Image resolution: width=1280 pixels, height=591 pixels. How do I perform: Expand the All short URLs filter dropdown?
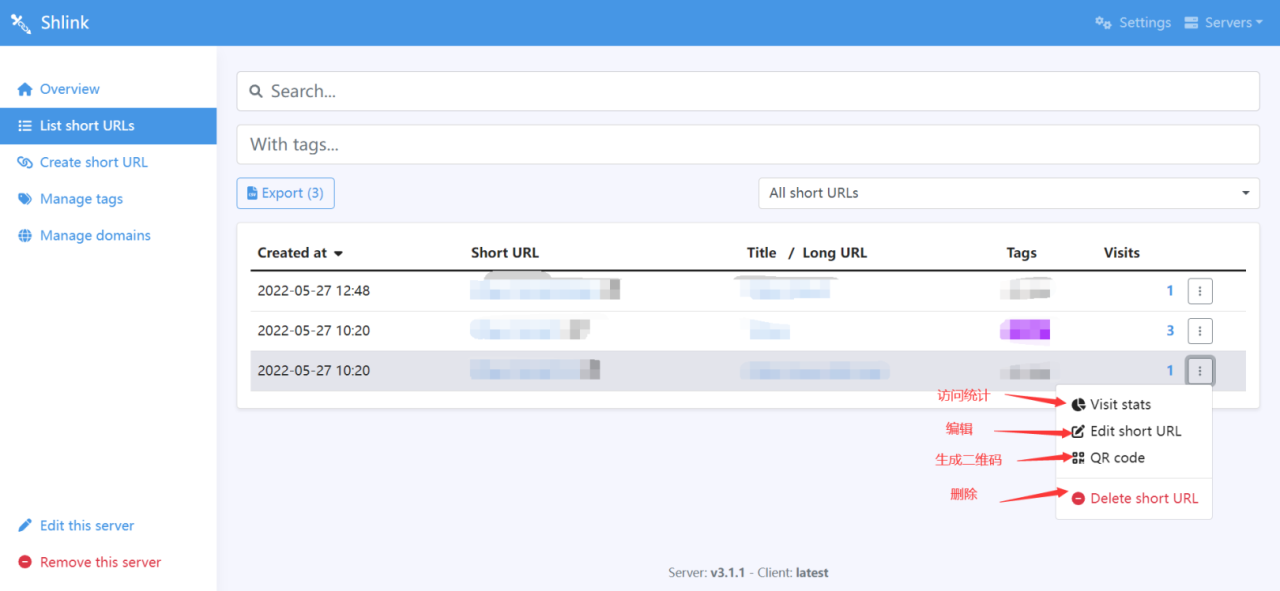coord(1008,193)
